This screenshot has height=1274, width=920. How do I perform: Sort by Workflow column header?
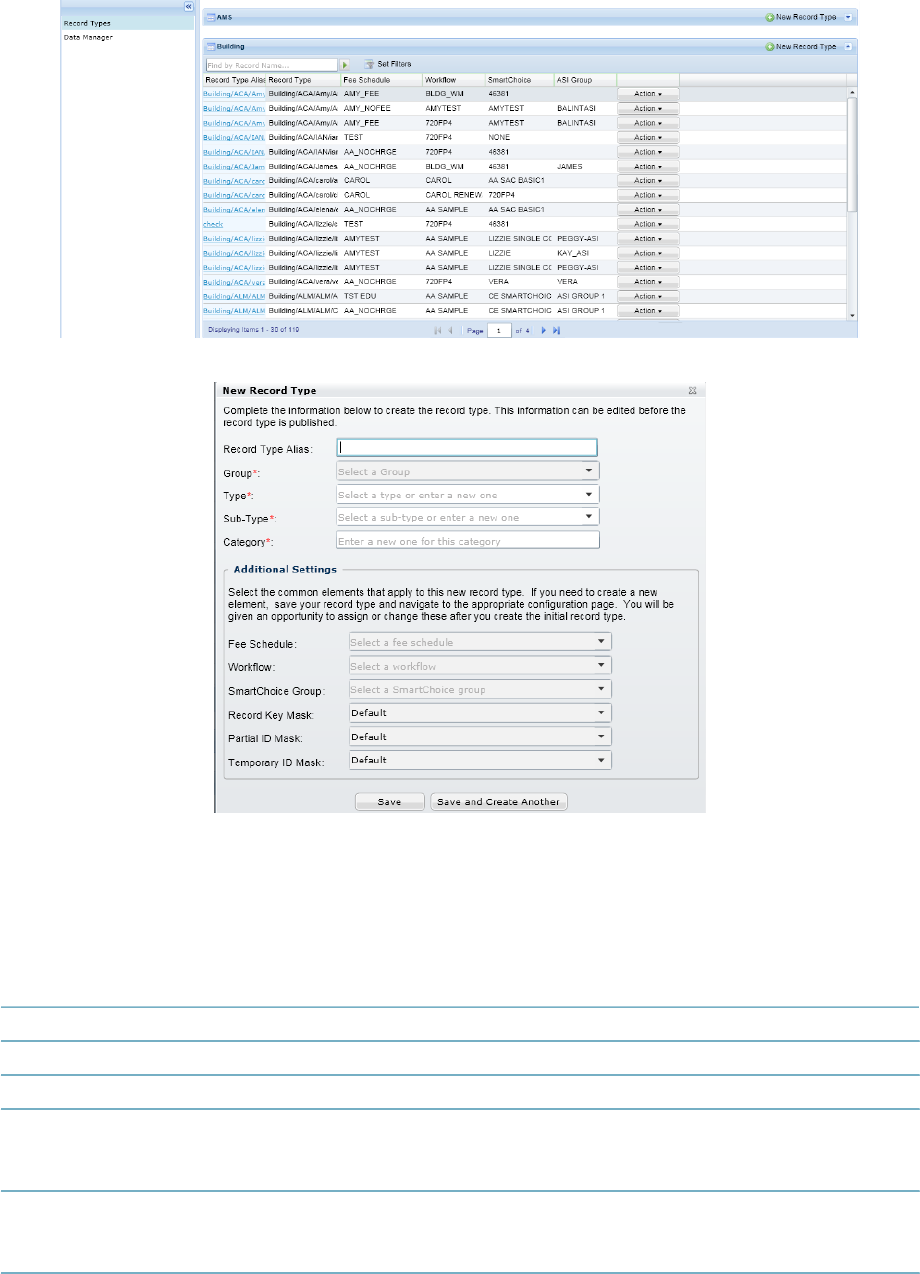pos(454,79)
